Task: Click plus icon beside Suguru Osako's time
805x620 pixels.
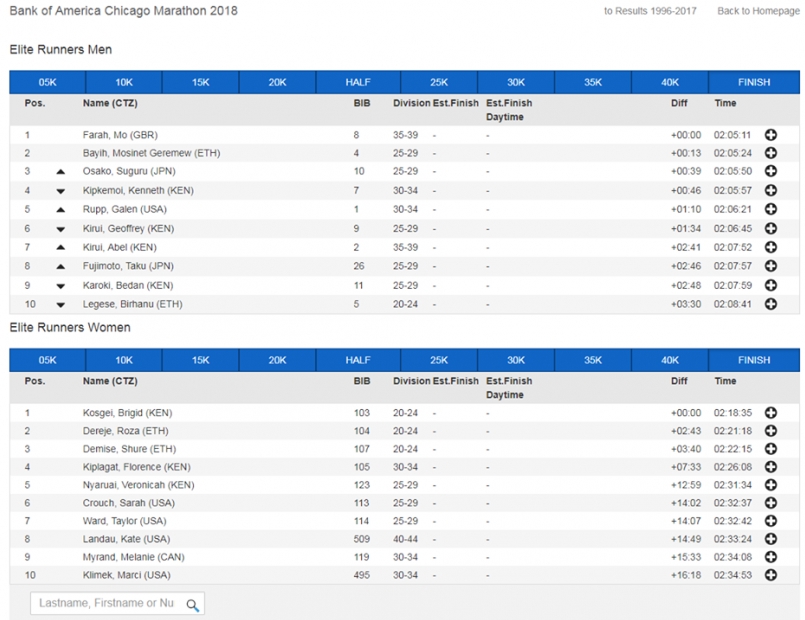Action: (x=771, y=172)
